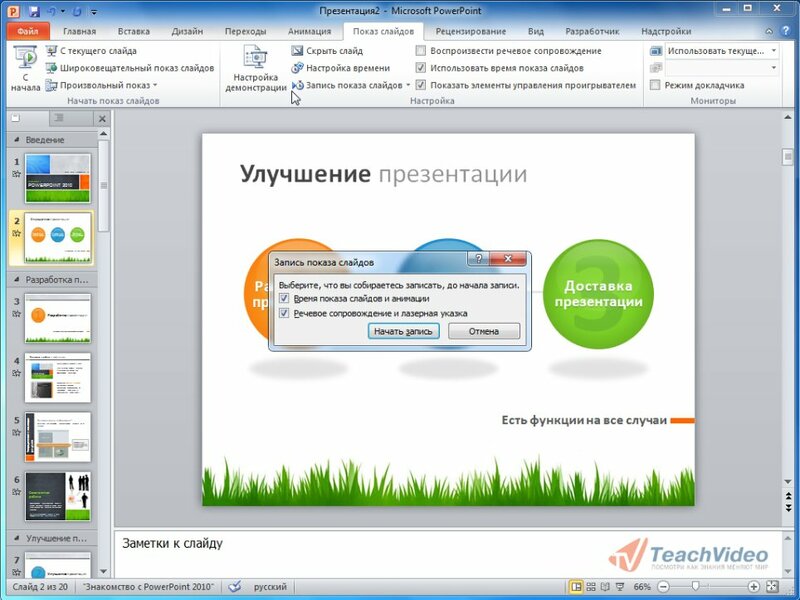Uncheck Время показа слайдов и анимации
The image size is (800, 600).
point(284,298)
